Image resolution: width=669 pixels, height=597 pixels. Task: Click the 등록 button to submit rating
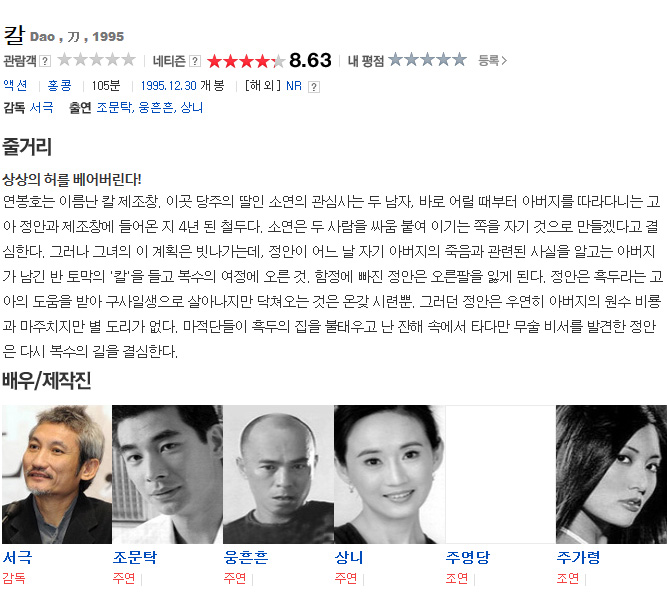pos(492,61)
